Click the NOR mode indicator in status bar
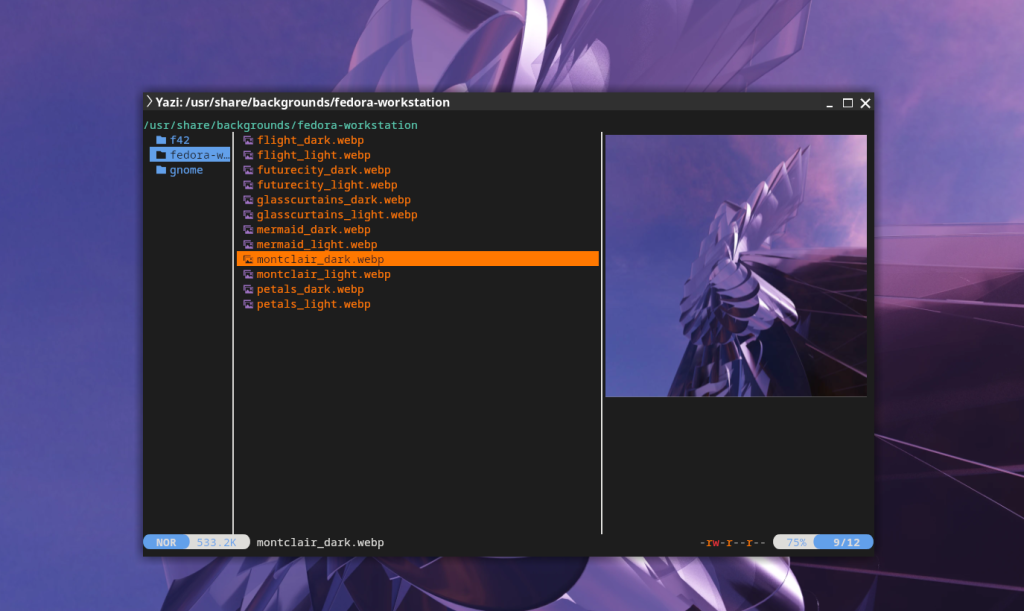Image resolution: width=1024 pixels, height=611 pixels. [x=166, y=542]
